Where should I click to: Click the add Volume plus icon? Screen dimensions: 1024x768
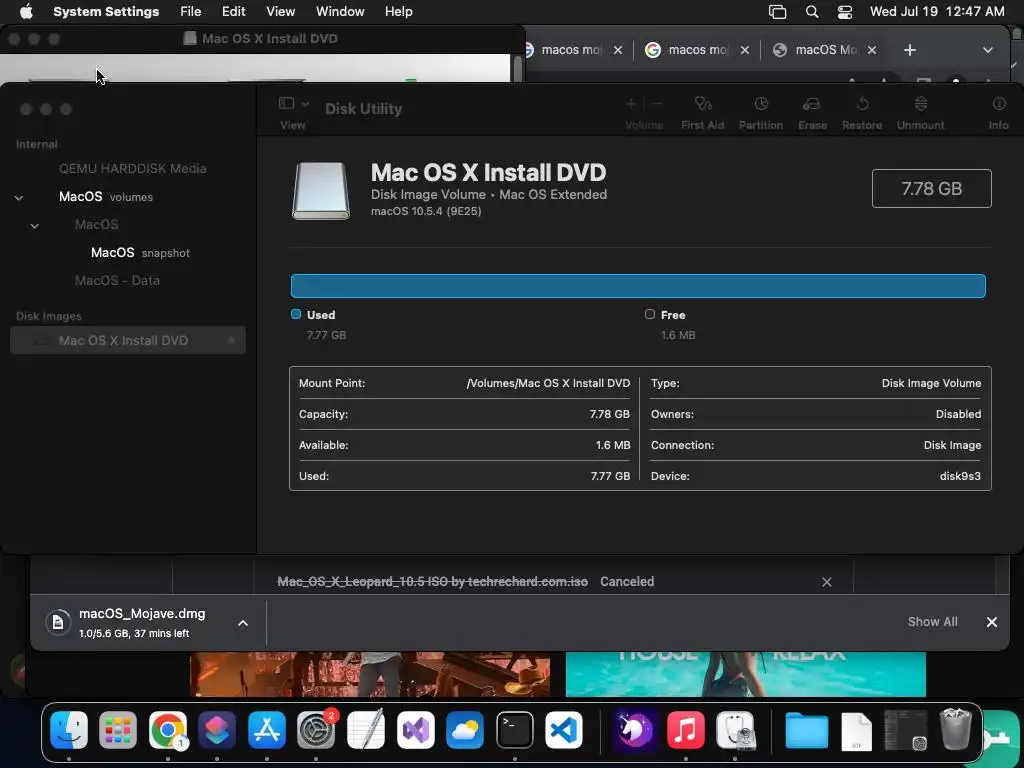(631, 104)
